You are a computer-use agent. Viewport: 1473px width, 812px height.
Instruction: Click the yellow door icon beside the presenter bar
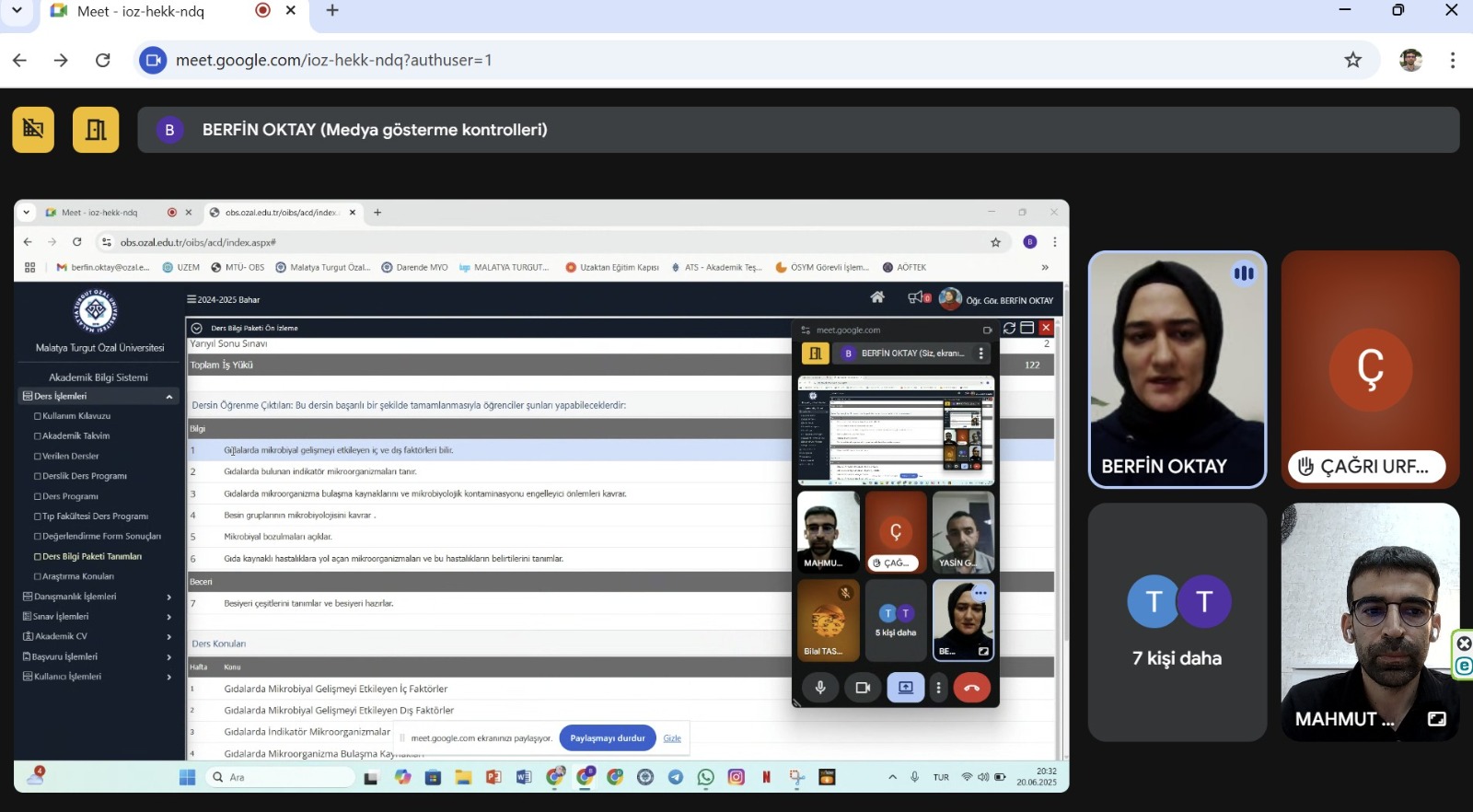pos(96,130)
